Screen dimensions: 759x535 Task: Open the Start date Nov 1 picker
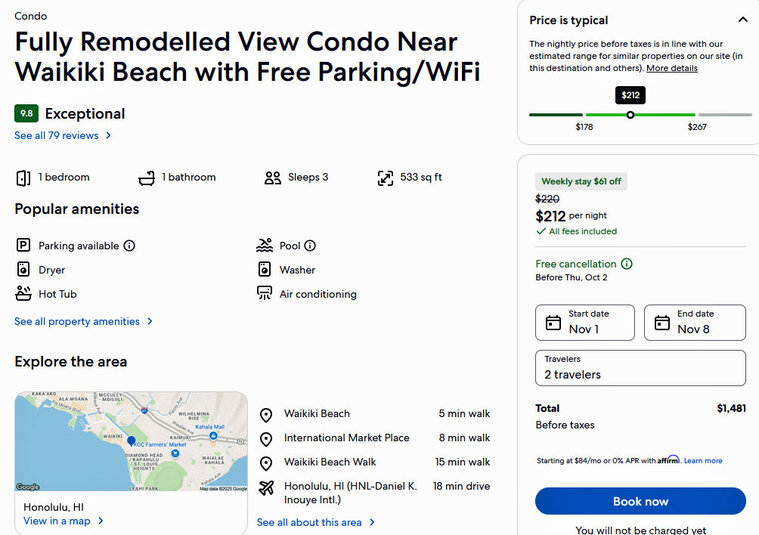[x=585, y=322]
